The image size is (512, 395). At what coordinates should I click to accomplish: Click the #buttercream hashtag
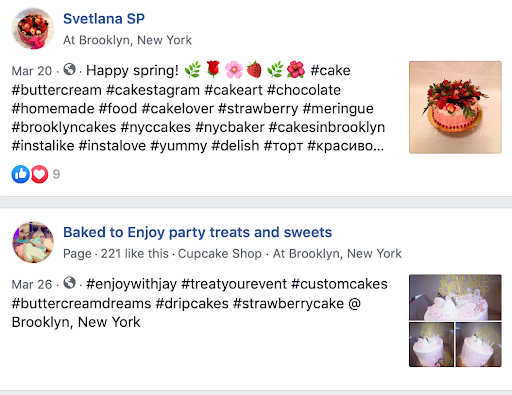tap(57, 90)
